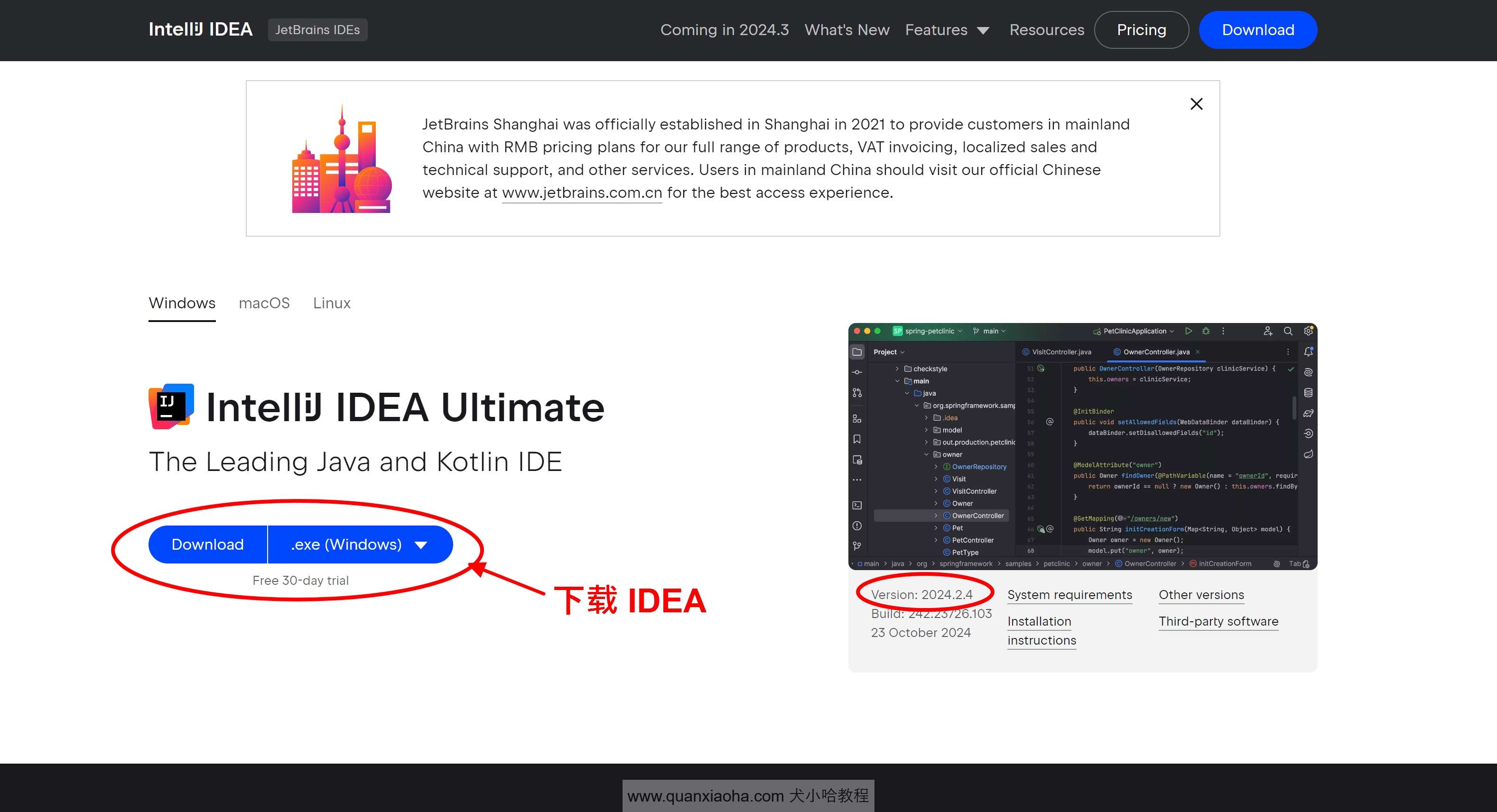Expand the Features dropdown menu
Image resolution: width=1497 pixels, height=812 pixels.
pyautogui.click(x=947, y=29)
